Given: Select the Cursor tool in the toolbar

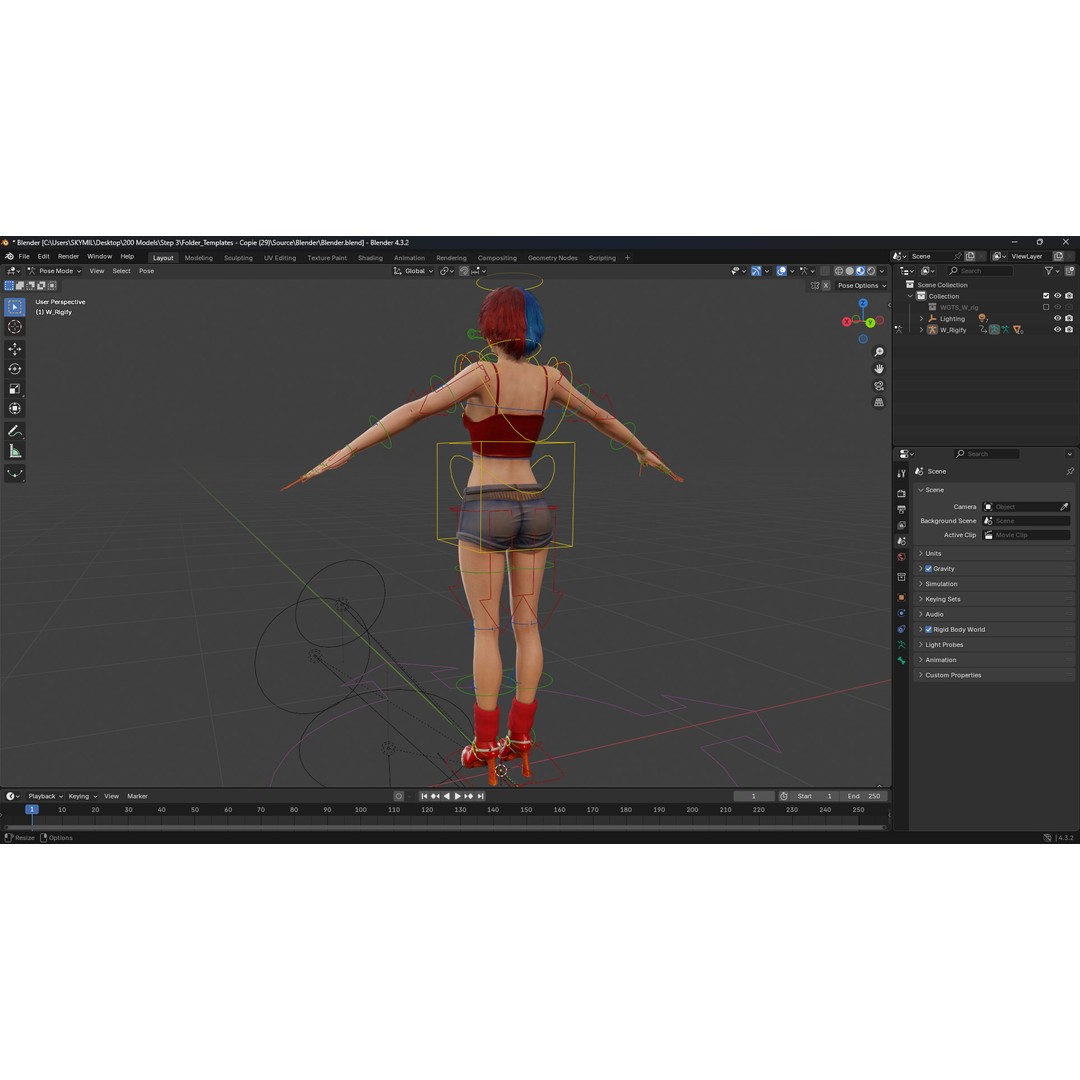Looking at the screenshot, I should (14, 327).
